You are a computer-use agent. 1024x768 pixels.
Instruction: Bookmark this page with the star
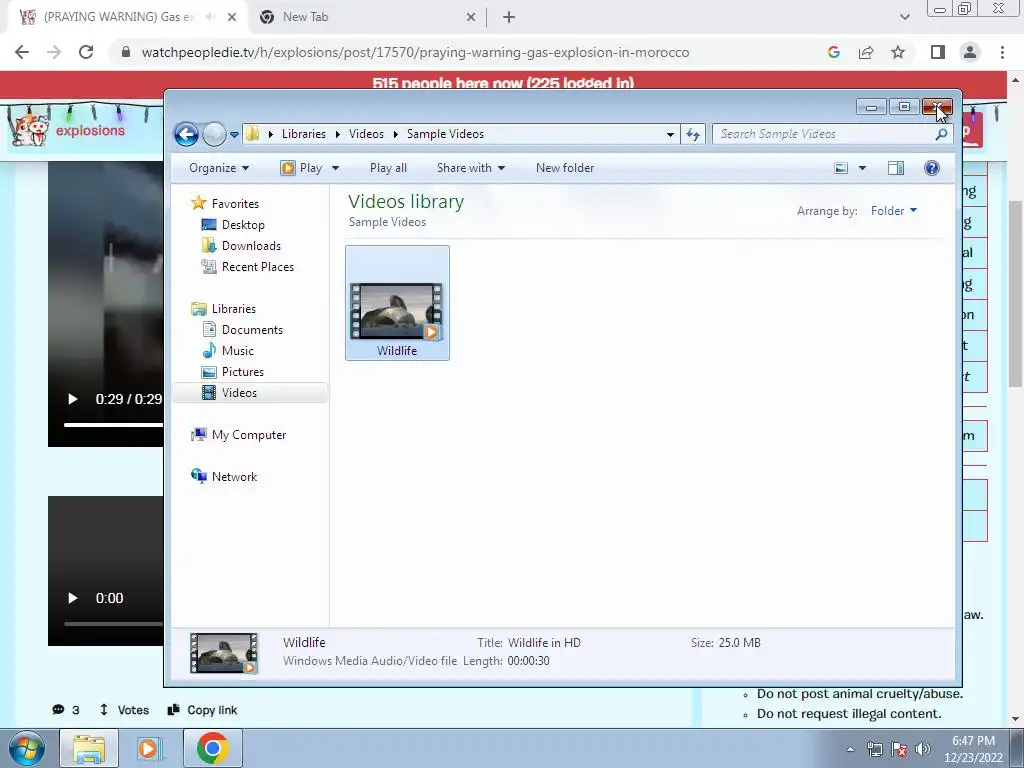pyautogui.click(x=898, y=52)
